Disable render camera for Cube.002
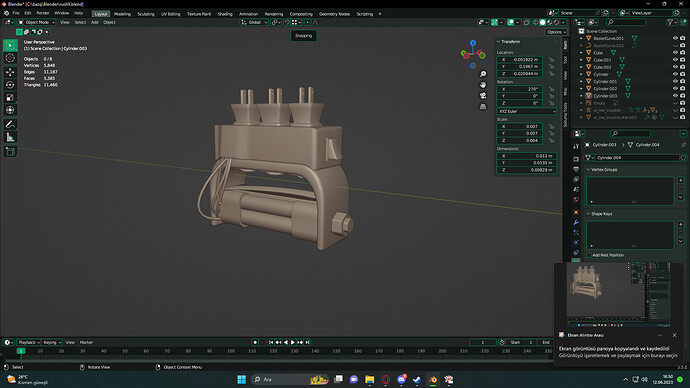The height and width of the screenshot is (388, 690). [683, 67]
